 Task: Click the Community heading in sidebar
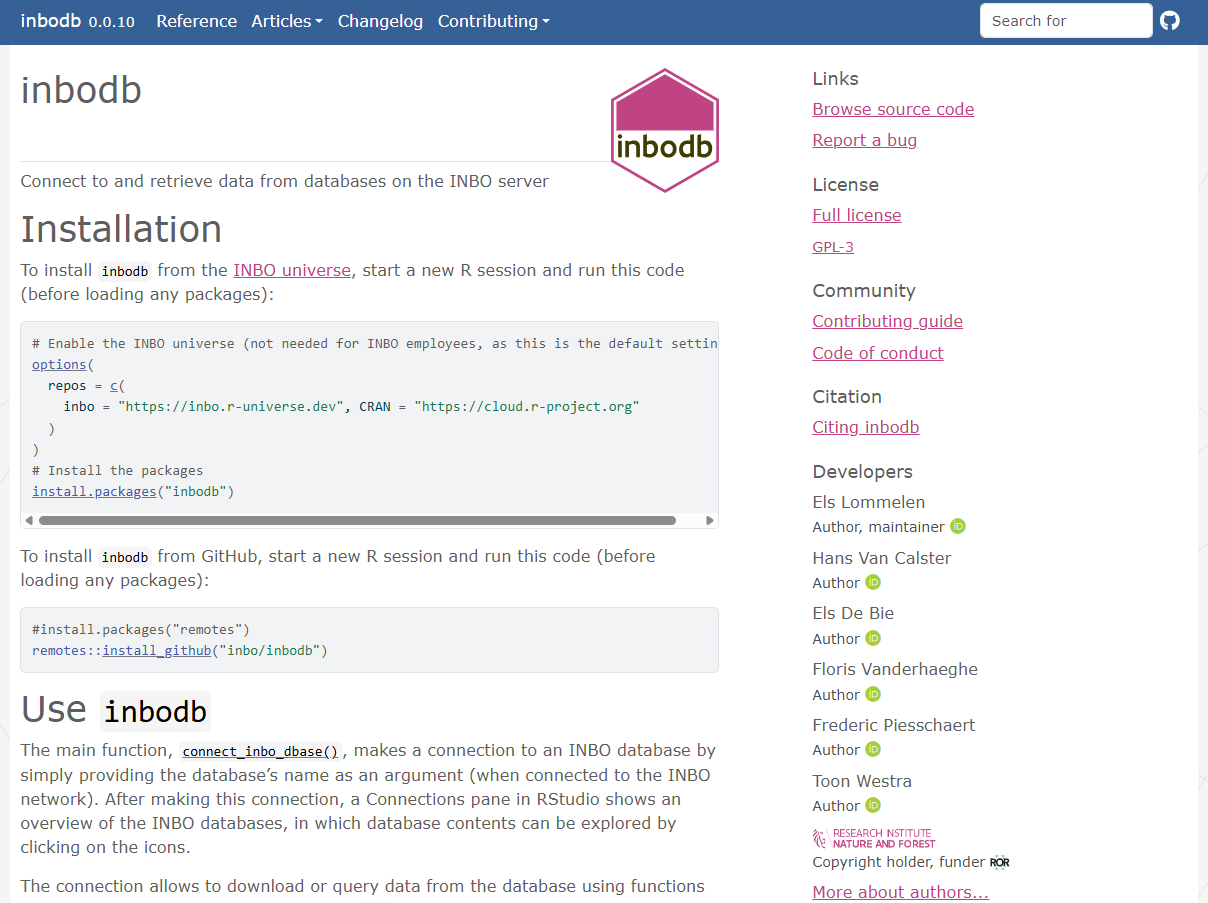pyautogui.click(x=864, y=291)
